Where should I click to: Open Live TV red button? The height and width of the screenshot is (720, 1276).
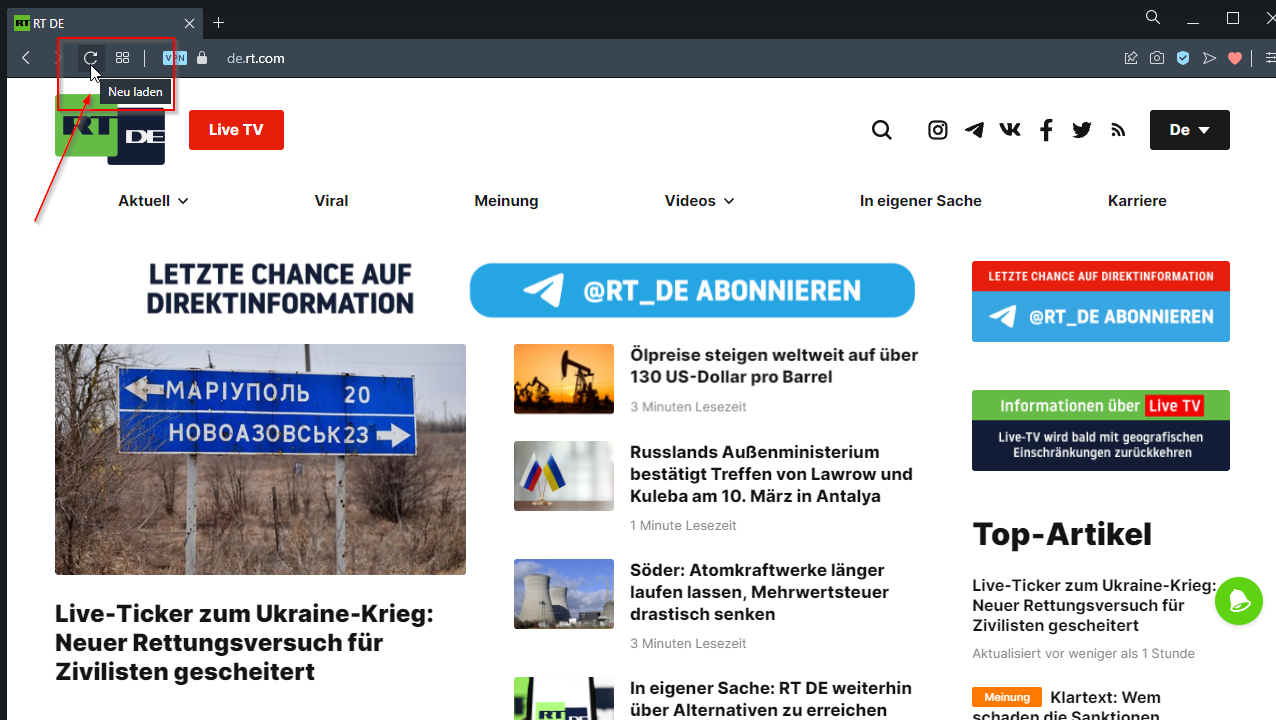click(236, 130)
